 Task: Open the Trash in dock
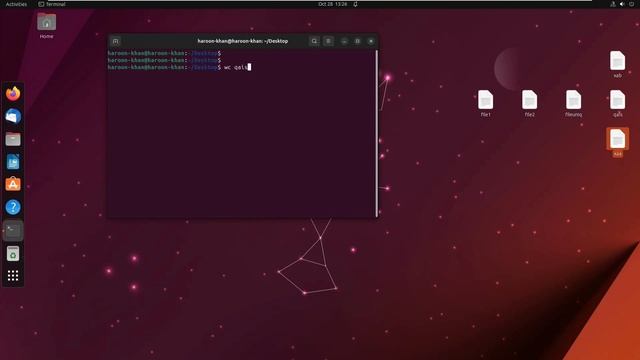pos(13,253)
